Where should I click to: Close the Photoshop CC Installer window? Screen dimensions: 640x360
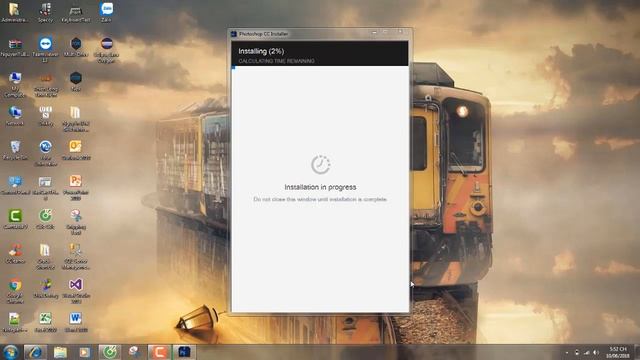(x=401, y=32)
